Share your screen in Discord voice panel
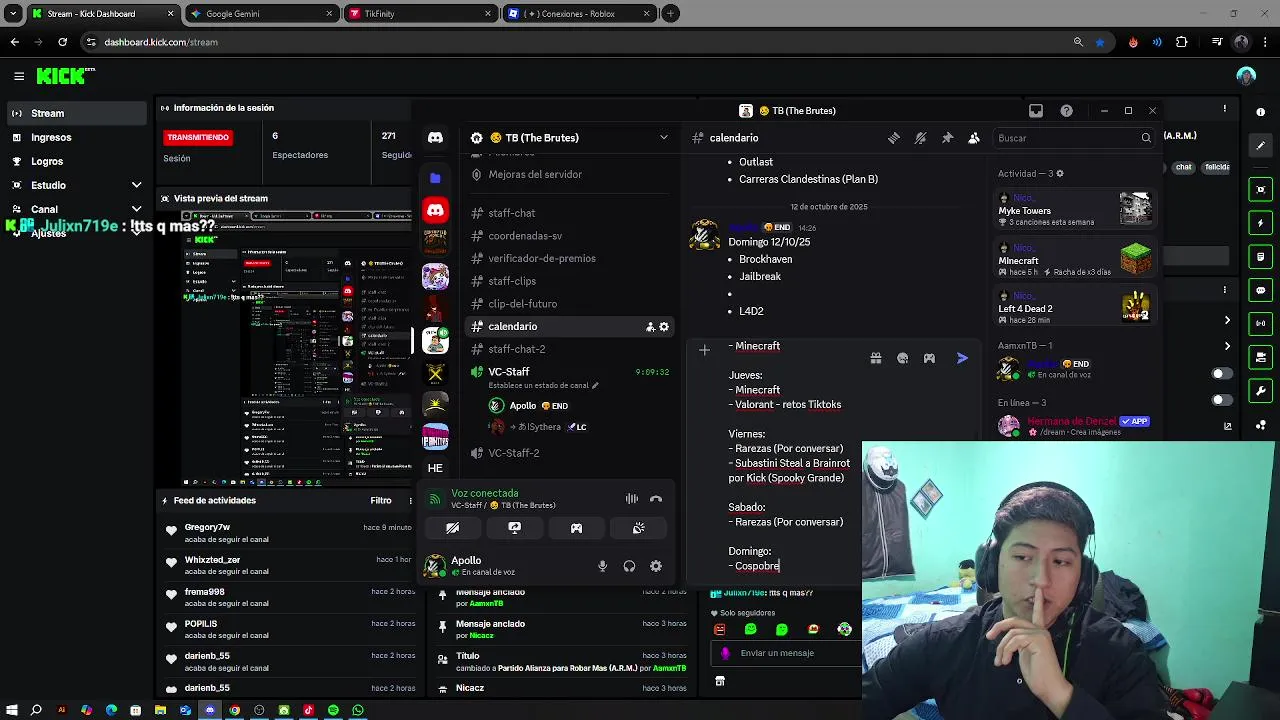1280x720 pixels. [x=514, y=528]
